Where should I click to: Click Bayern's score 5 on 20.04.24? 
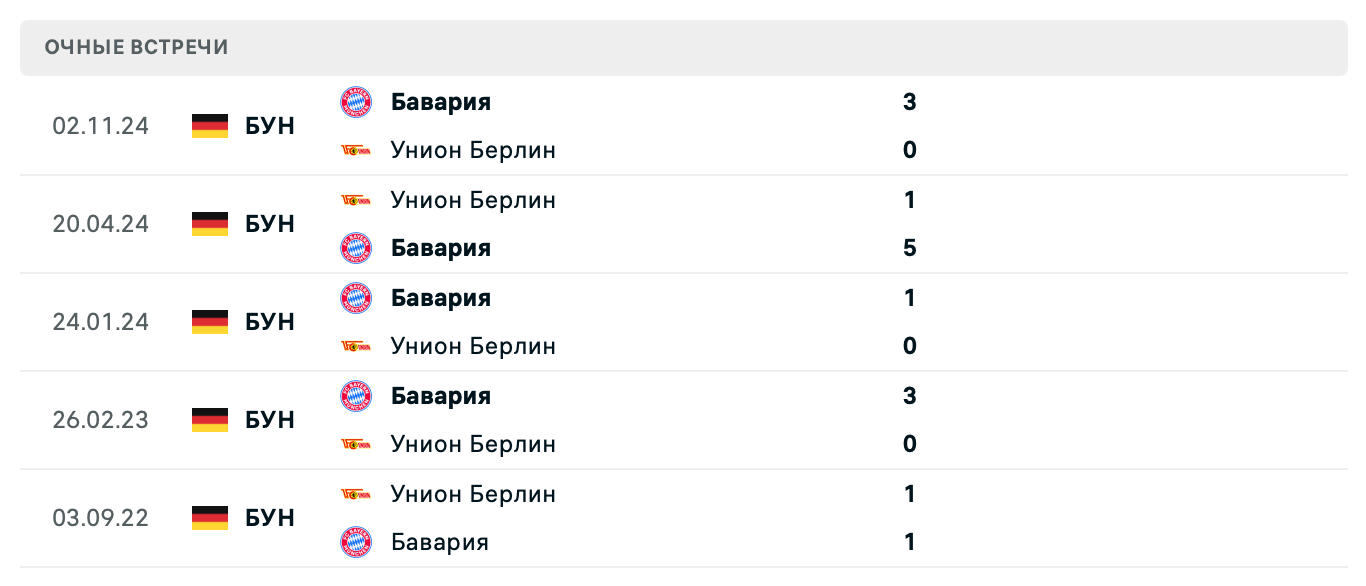tap(909, 248)
